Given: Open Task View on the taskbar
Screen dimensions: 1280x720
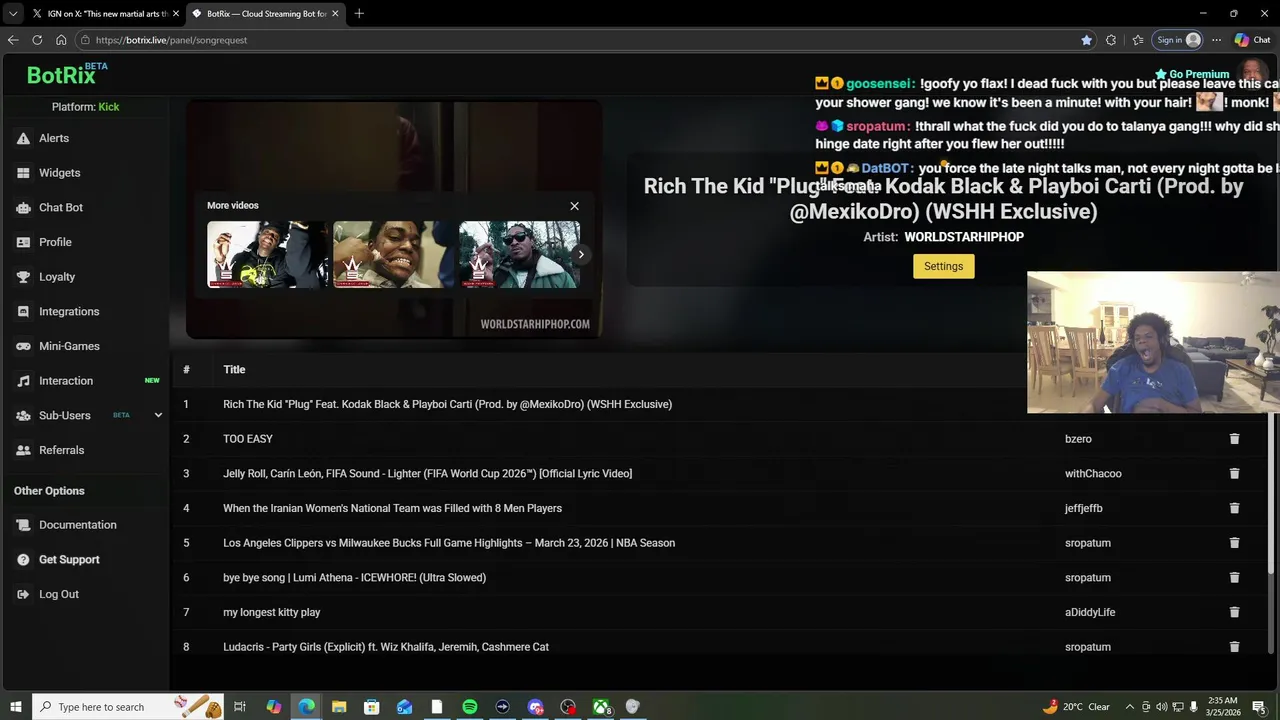Looking at the screenshot, I should point(240,707).
